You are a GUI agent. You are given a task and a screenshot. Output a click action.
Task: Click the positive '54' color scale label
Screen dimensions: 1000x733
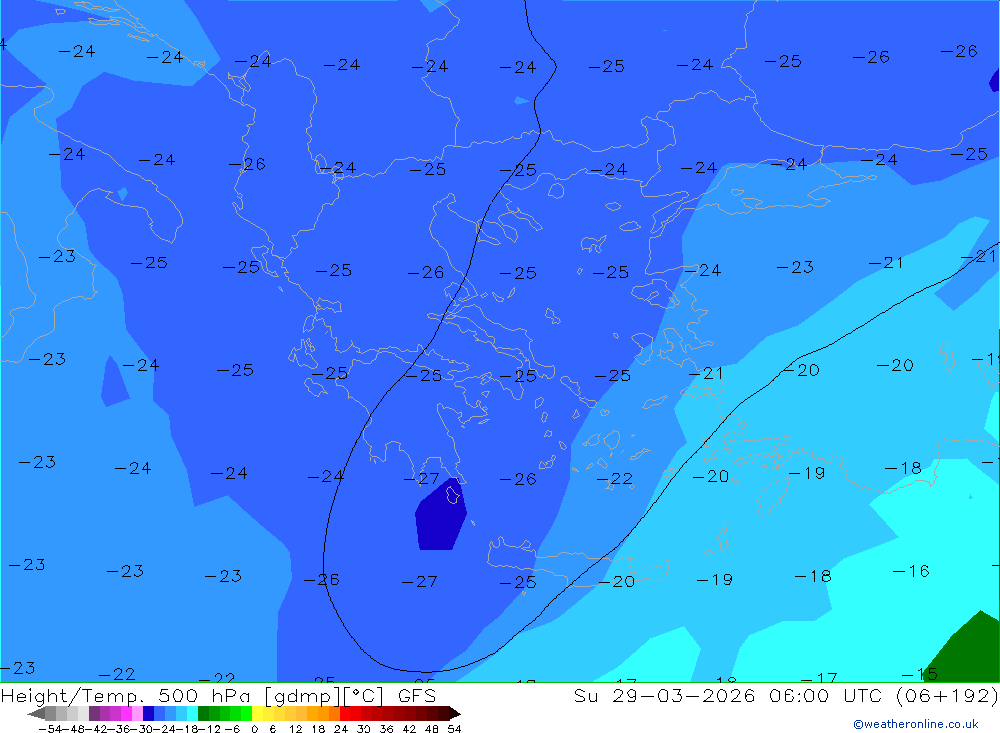[x=455, y=729]
